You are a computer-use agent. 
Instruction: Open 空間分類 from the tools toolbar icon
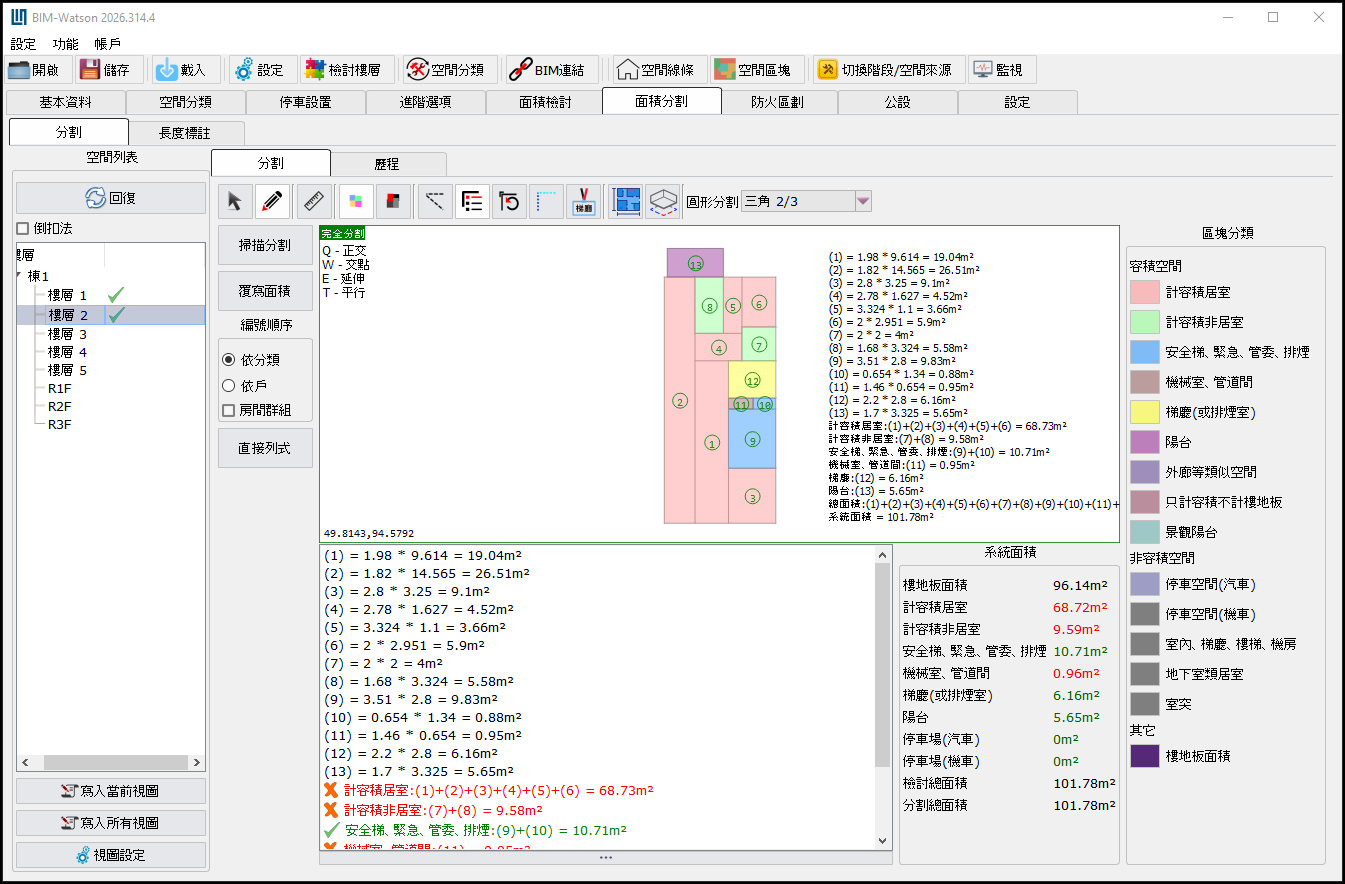418,70
